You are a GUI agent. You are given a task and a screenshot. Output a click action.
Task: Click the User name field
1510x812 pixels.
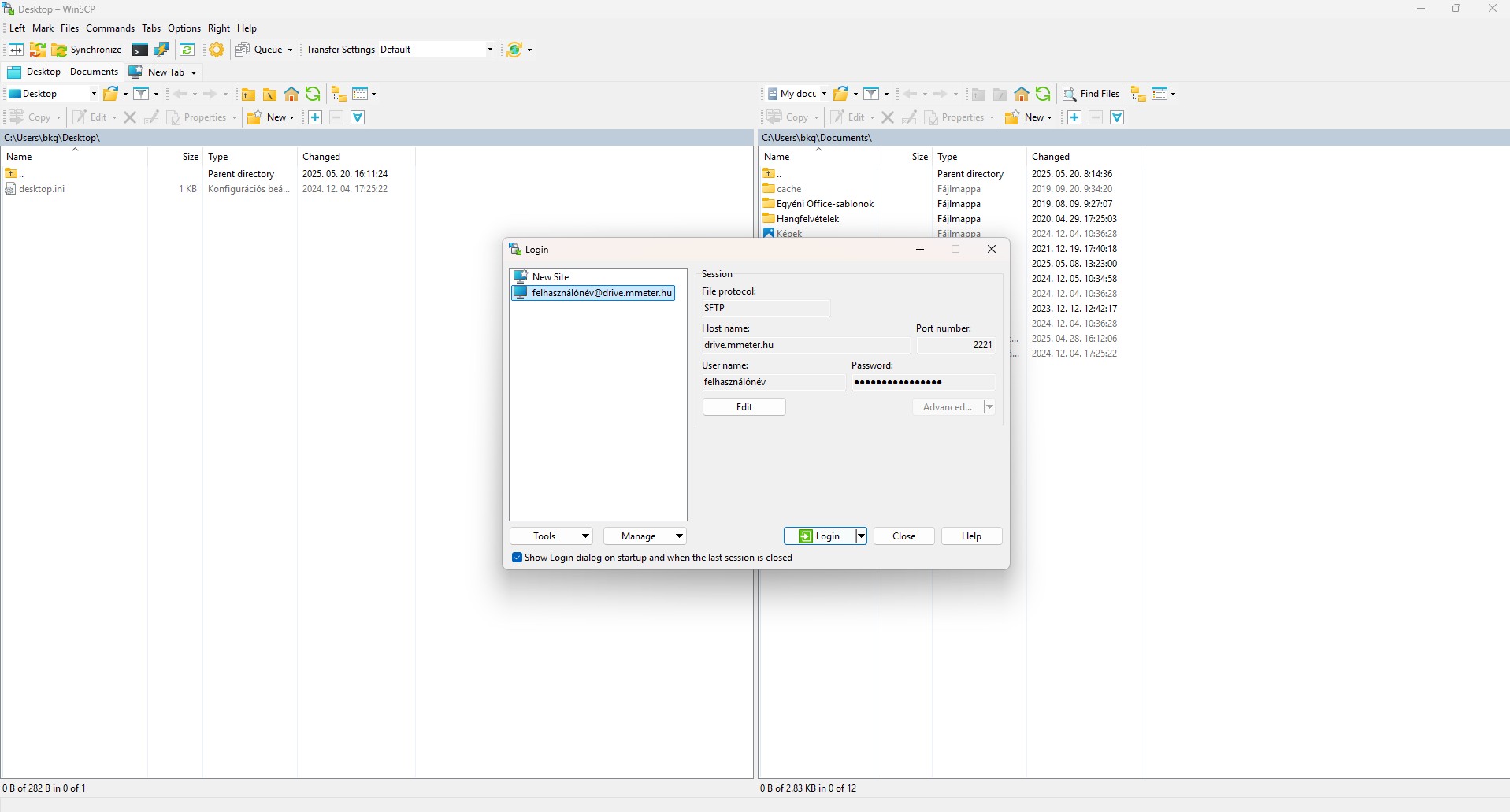[x=774, y=382]
